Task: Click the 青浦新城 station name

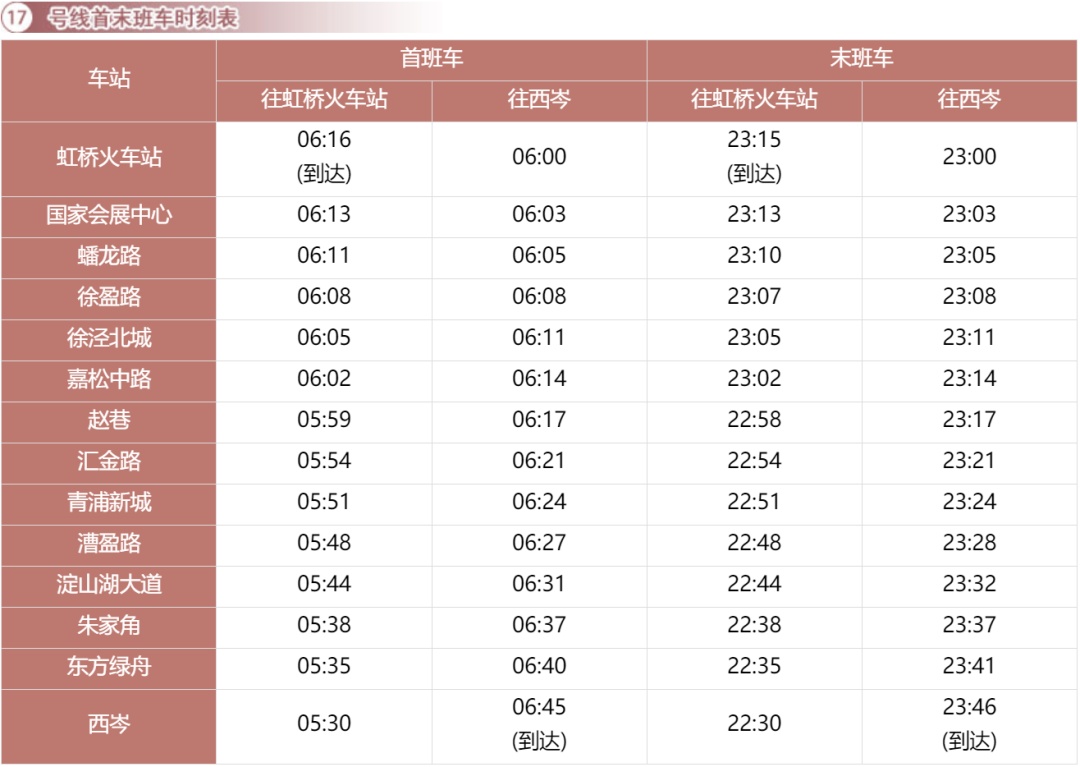Action: (109, 502)
